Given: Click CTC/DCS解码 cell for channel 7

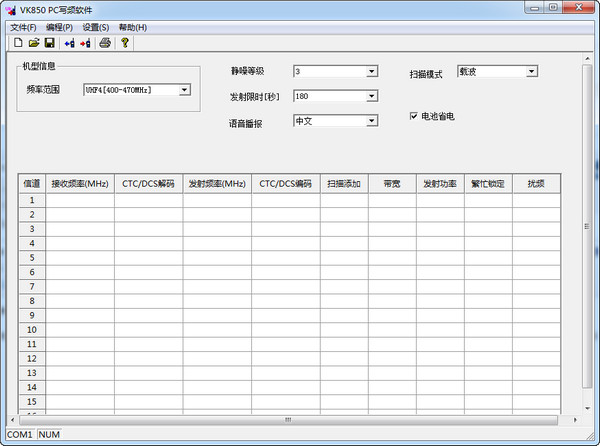Looking at the screenshot, I should coord(148,287).
